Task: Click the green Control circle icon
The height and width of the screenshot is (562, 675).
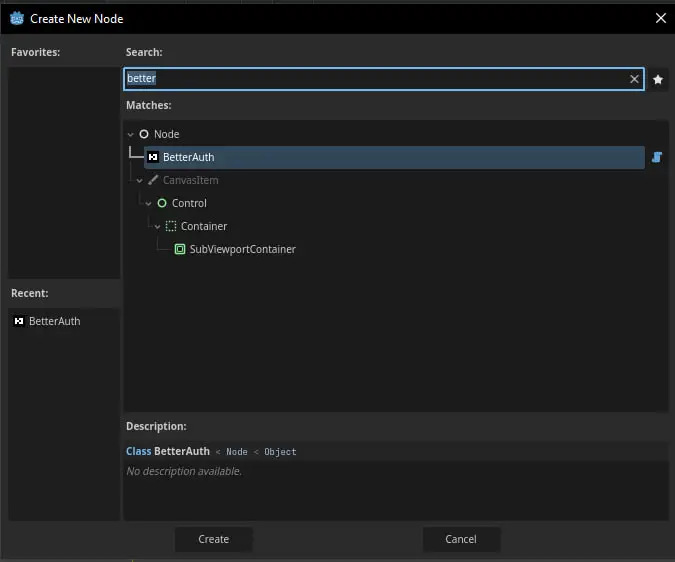Action: tap(162, 203)
